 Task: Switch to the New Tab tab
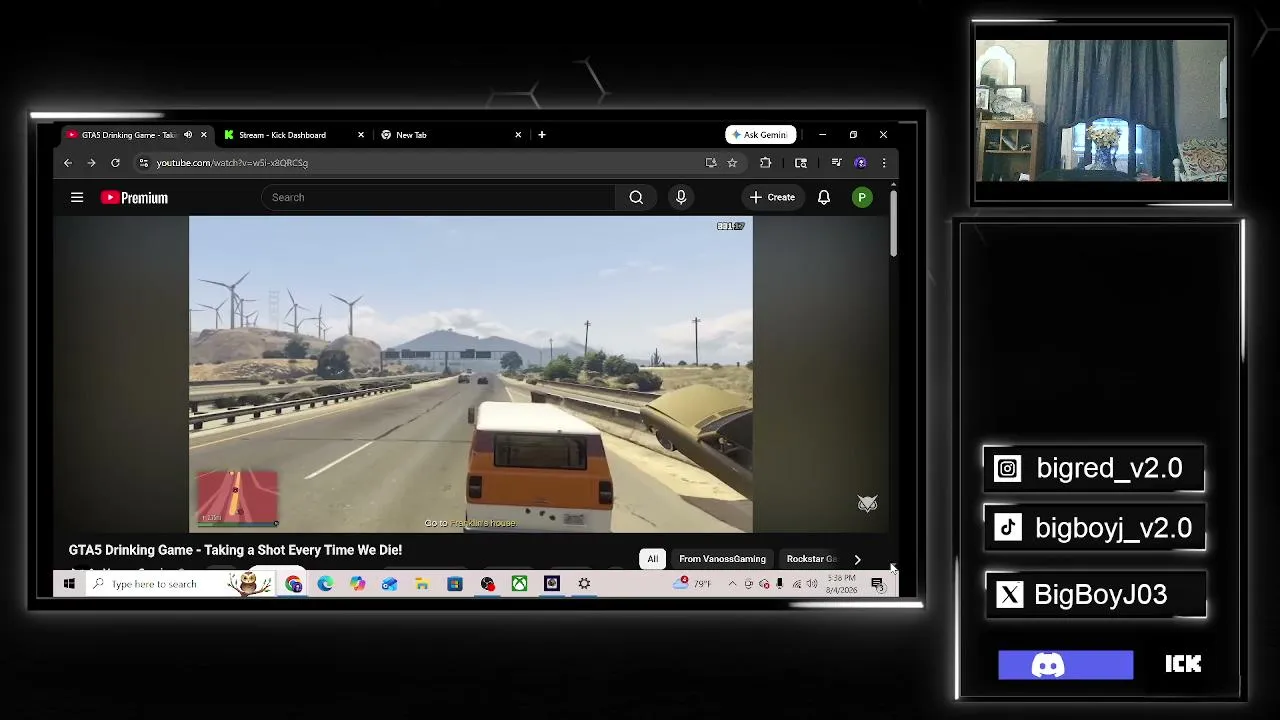[451, 135]
